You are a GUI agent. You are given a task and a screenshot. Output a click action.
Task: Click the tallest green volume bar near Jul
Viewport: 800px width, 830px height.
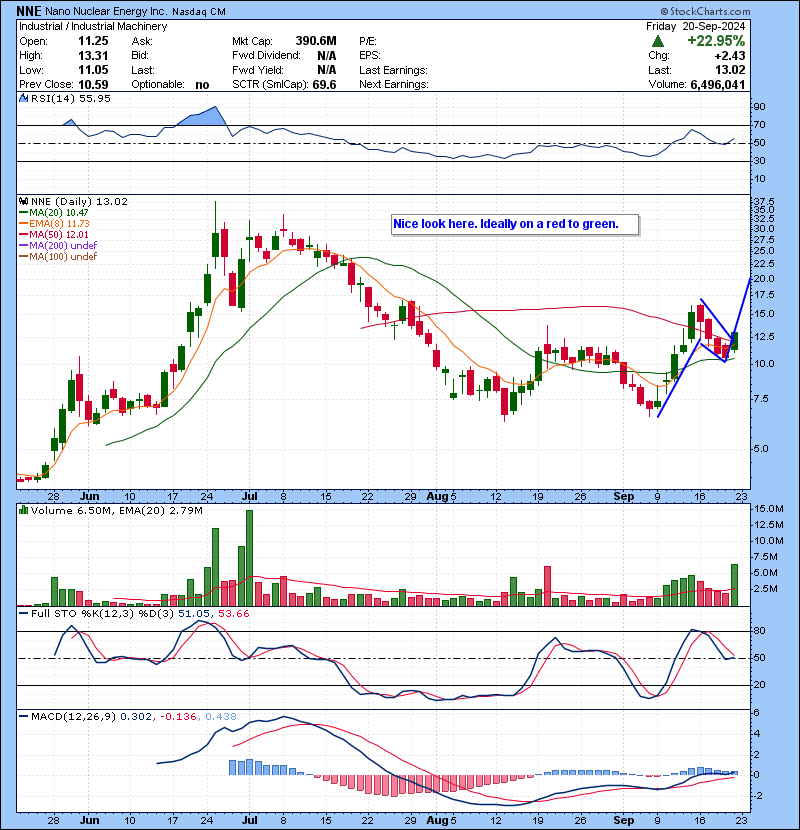(x=249, y=558)
